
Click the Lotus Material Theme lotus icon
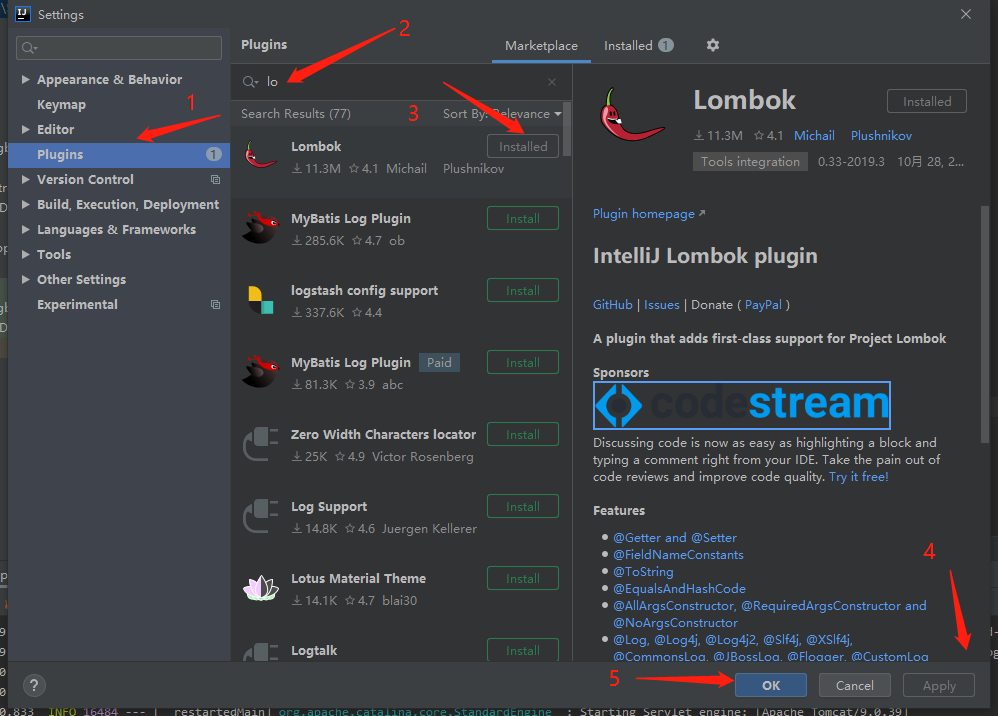pyautogui.click(x=260, y=587)
